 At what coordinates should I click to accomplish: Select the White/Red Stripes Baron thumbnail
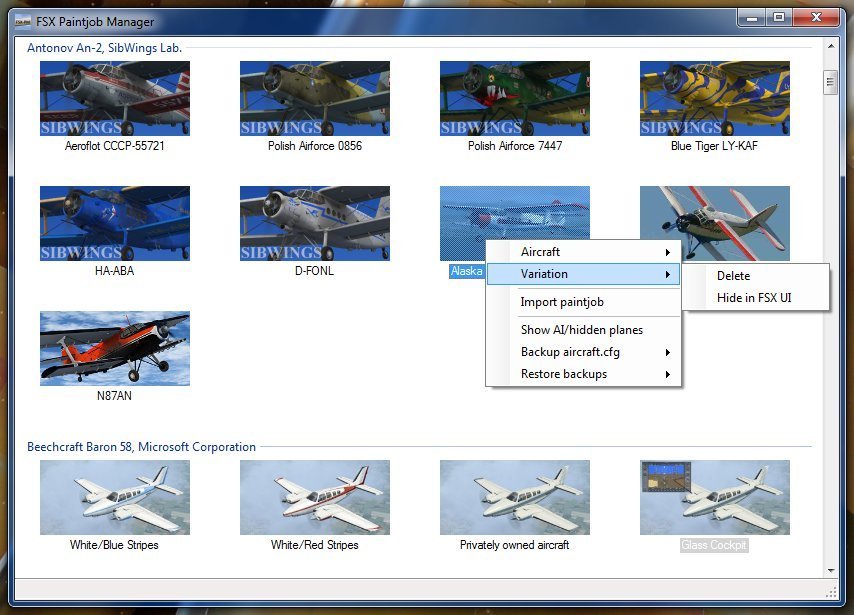coord(315,497)
